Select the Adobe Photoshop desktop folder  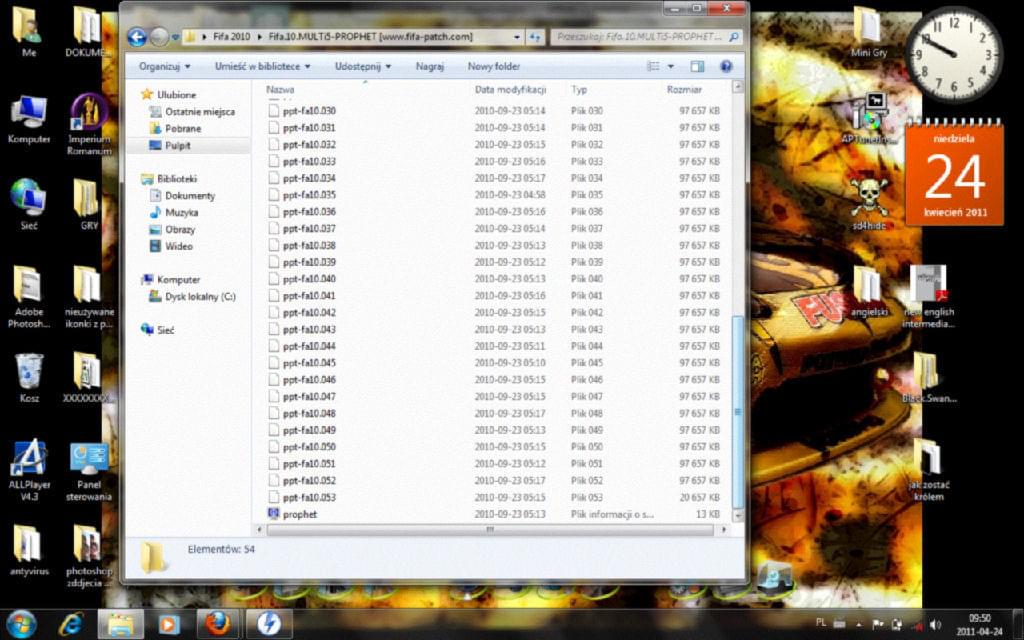pos(29,297)
